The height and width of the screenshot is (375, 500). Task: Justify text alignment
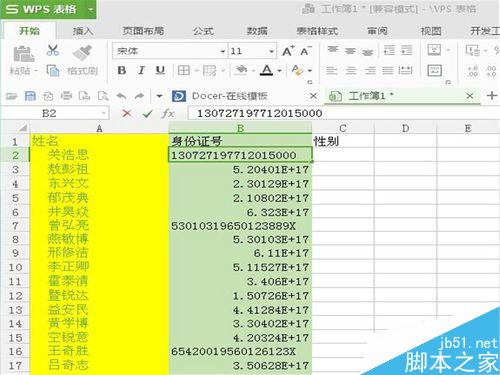(x=387, y=70)
